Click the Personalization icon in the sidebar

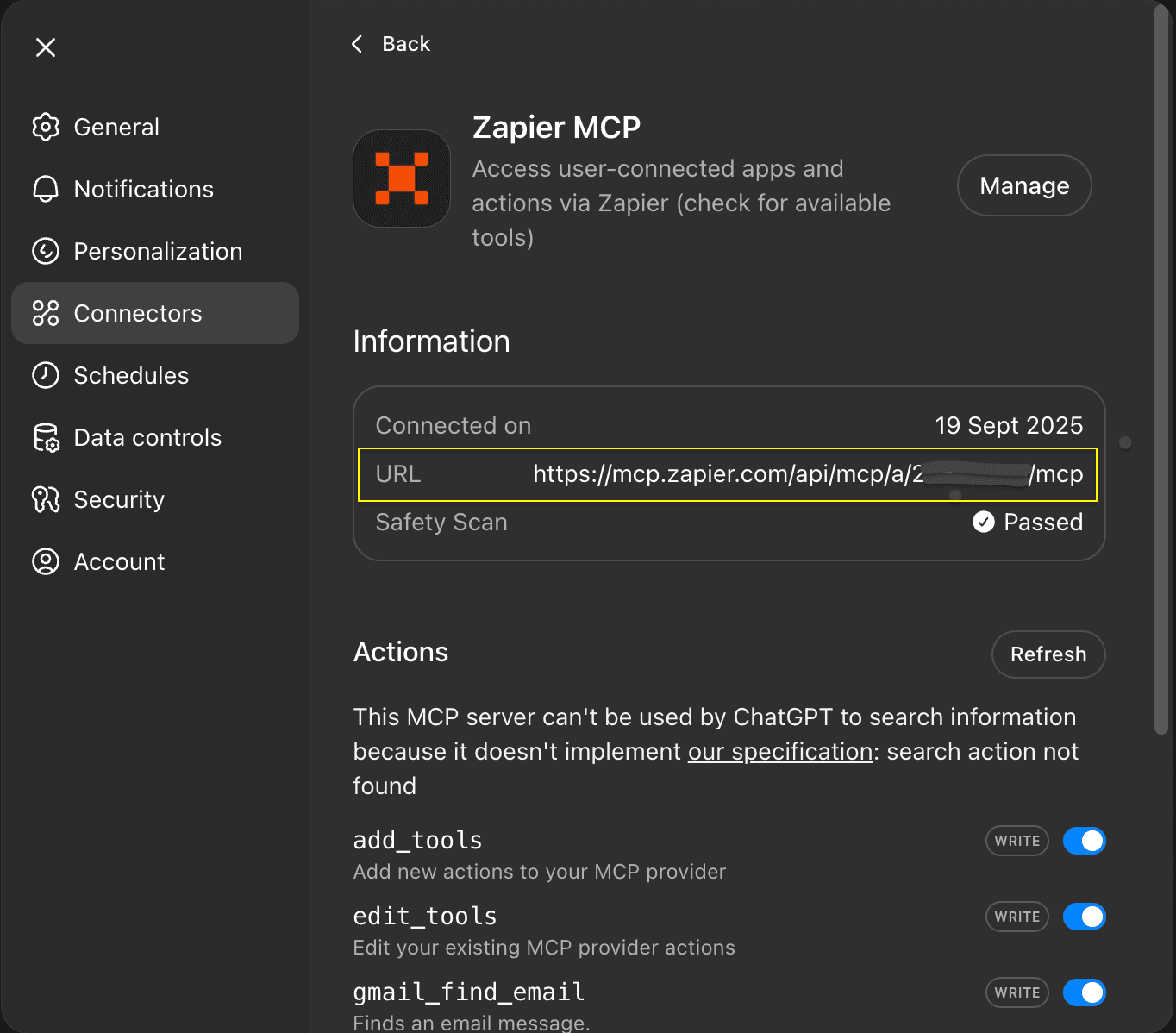46,251
